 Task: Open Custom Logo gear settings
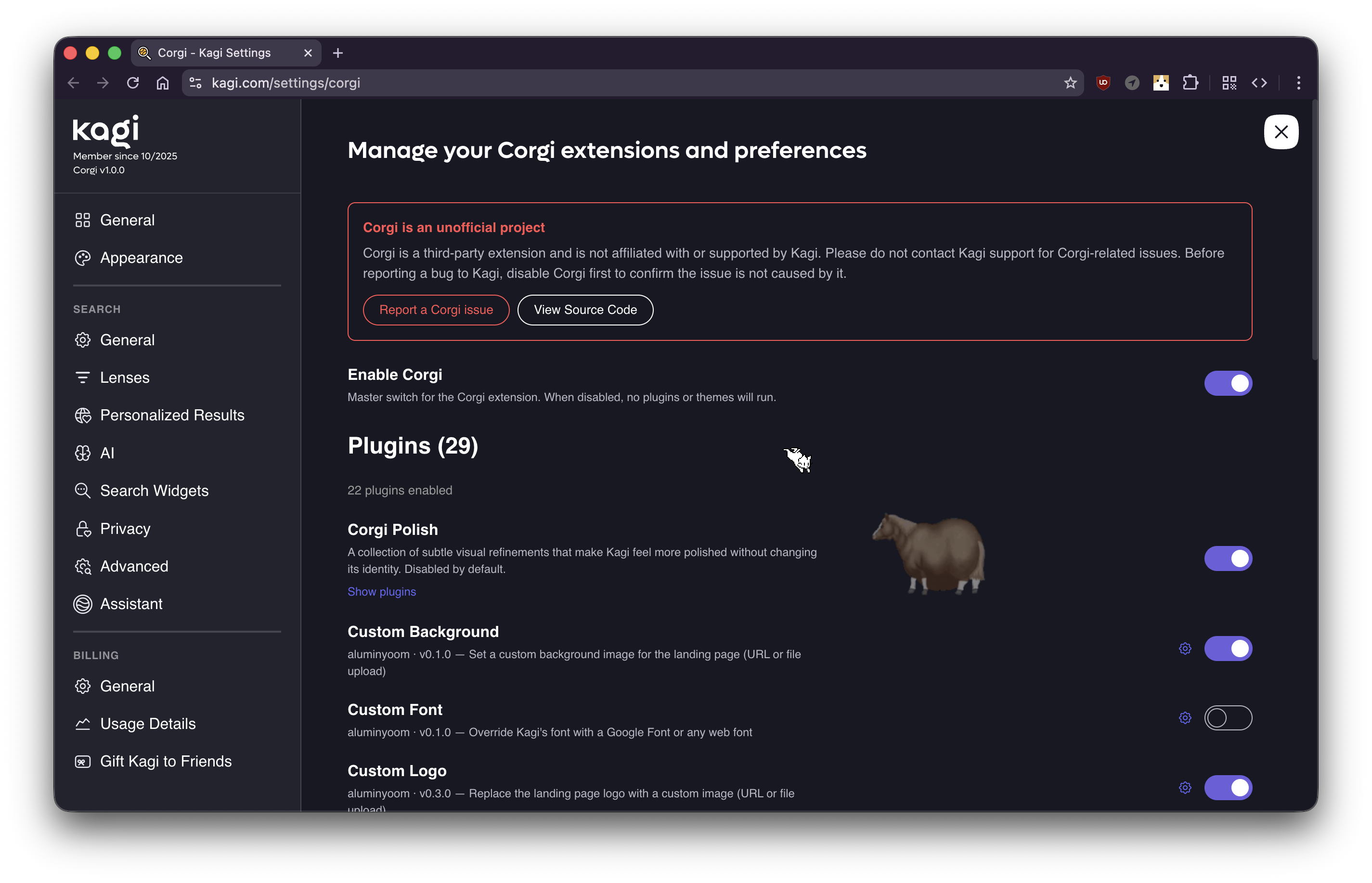tap(1185, 788)
